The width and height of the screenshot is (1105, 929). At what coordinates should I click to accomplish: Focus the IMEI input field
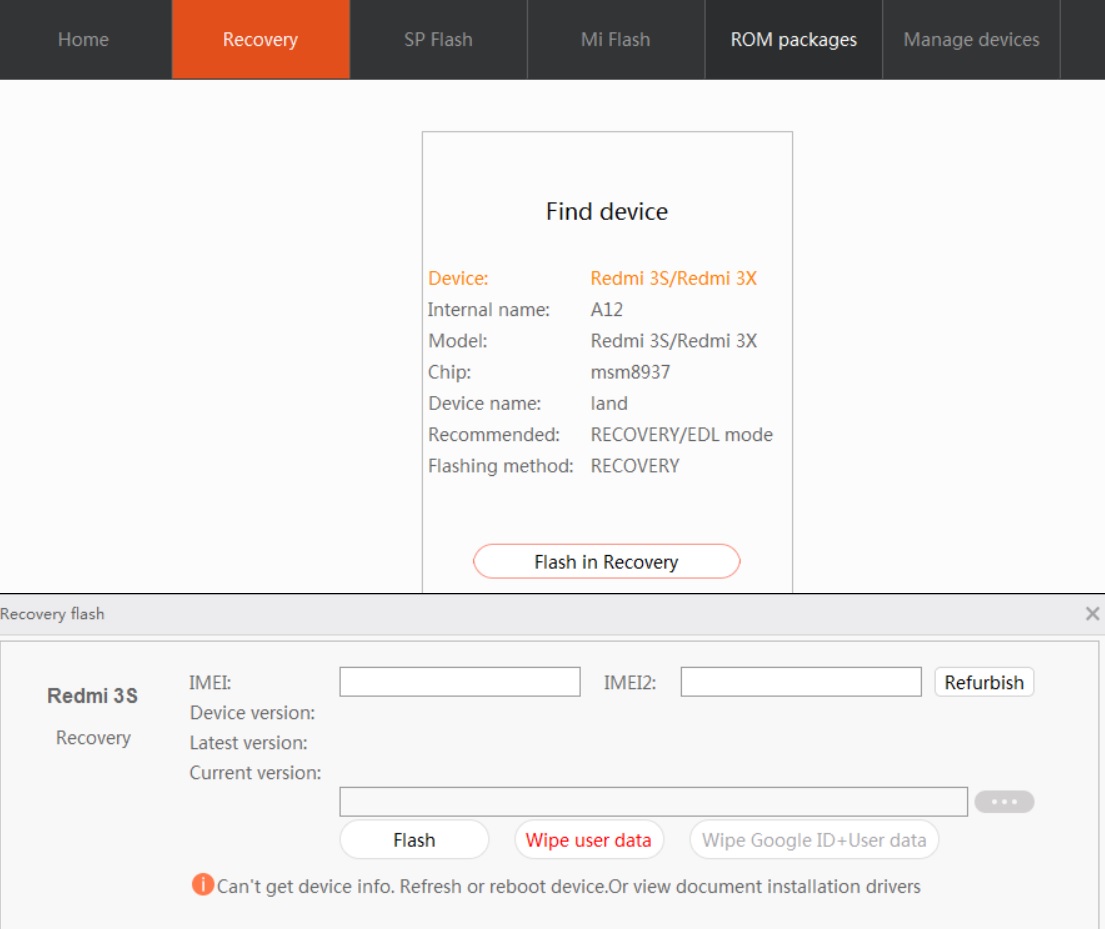point(459,682)
